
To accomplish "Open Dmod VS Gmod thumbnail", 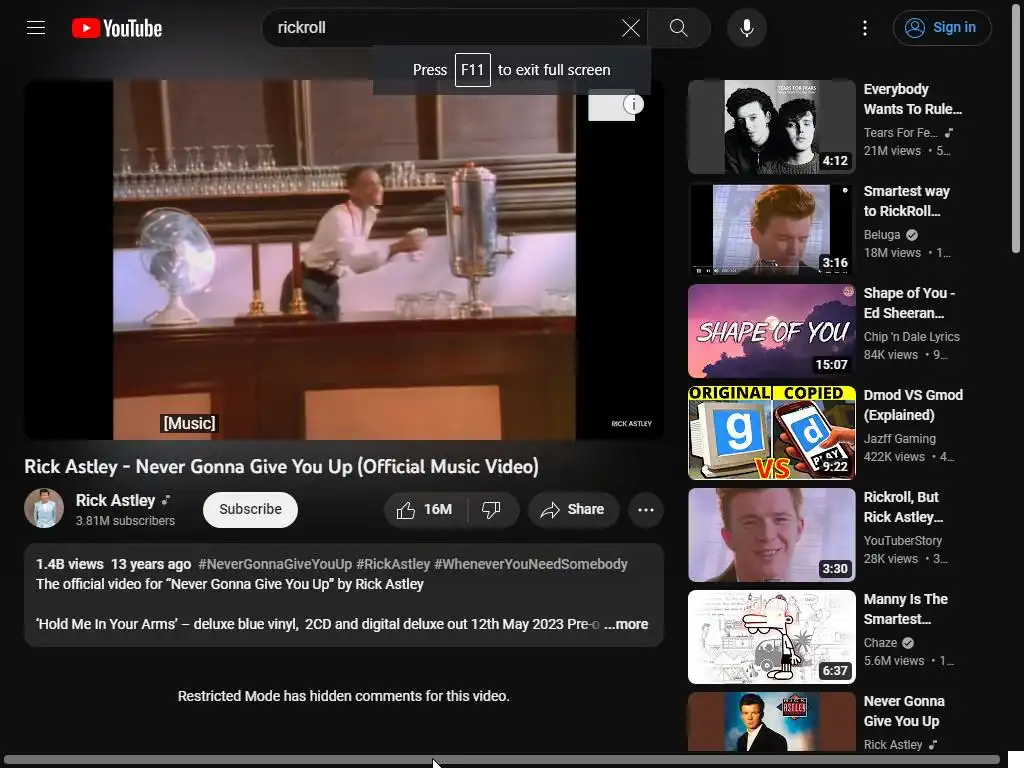I will (771, 433).
